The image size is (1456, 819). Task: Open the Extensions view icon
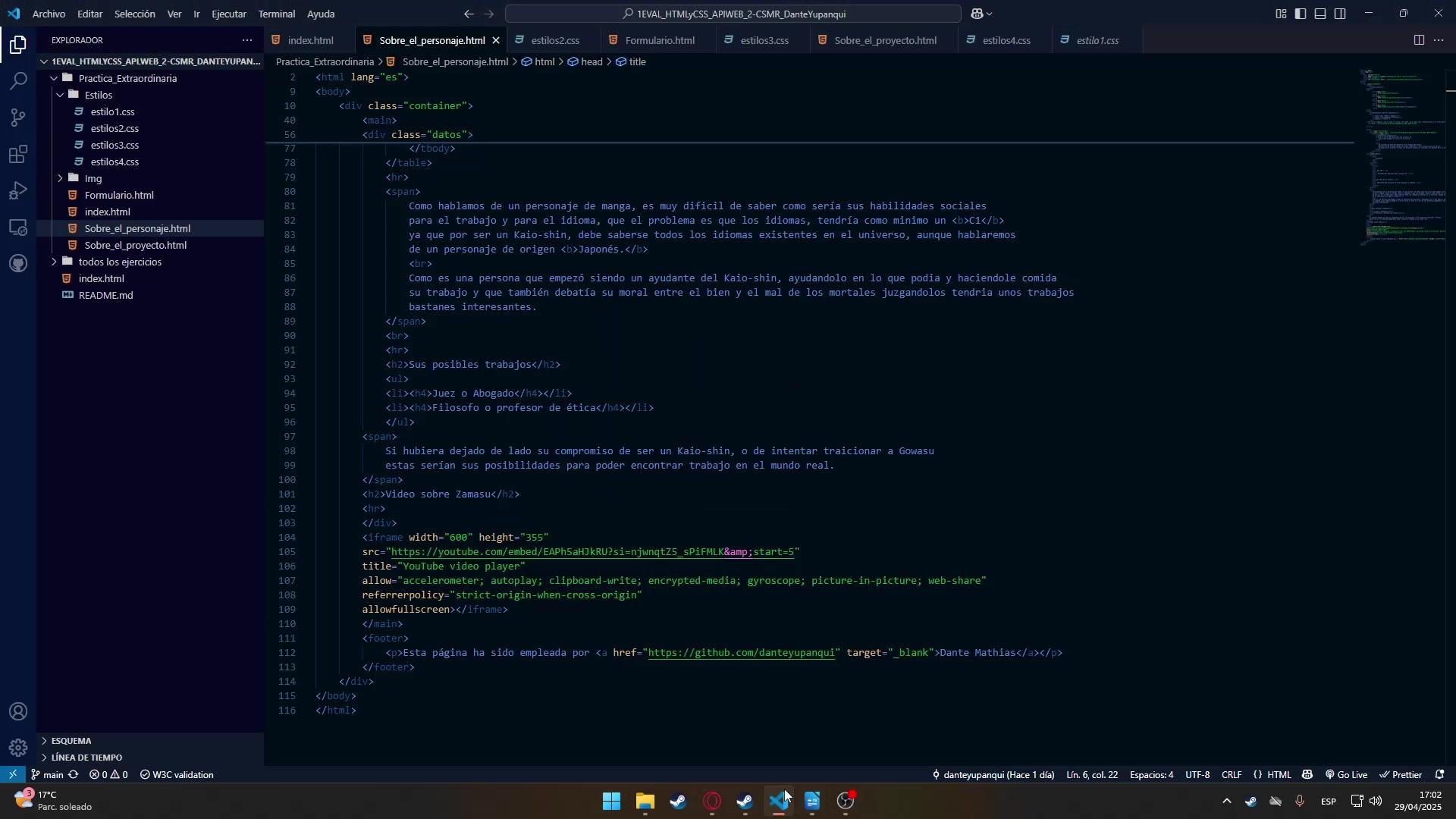pyautogui.click(x=18, y=155)
